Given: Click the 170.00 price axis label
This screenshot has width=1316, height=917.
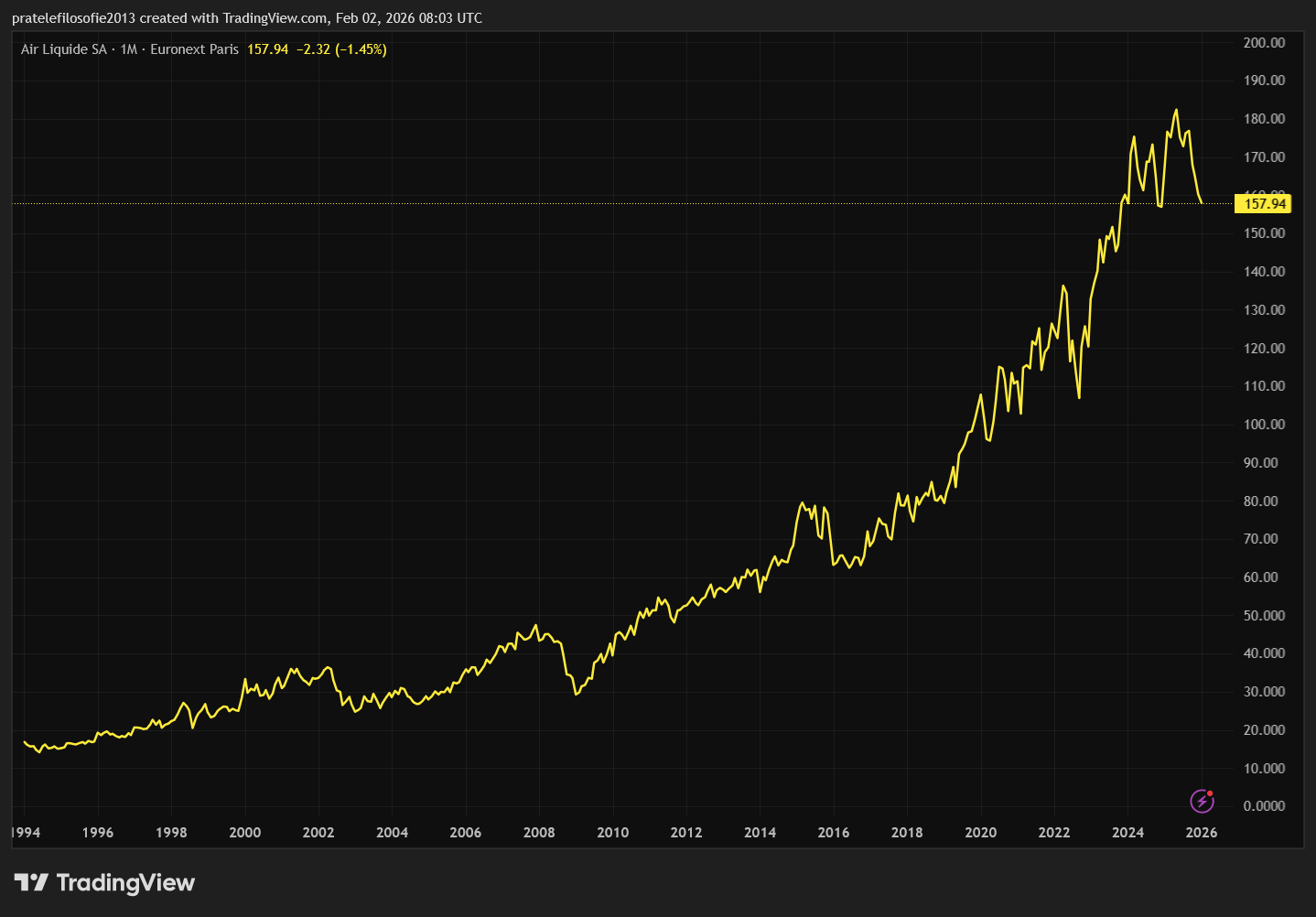Looking at the screenshot, I should 1264,157.
